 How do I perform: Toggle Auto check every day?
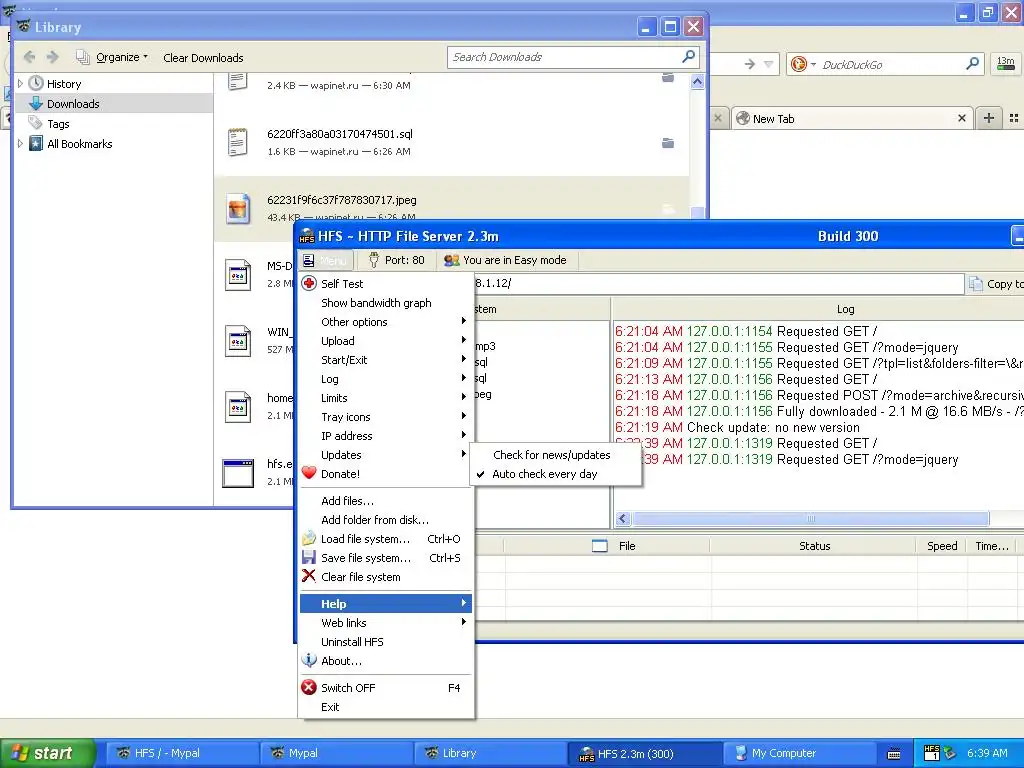(x=544, y=474)
